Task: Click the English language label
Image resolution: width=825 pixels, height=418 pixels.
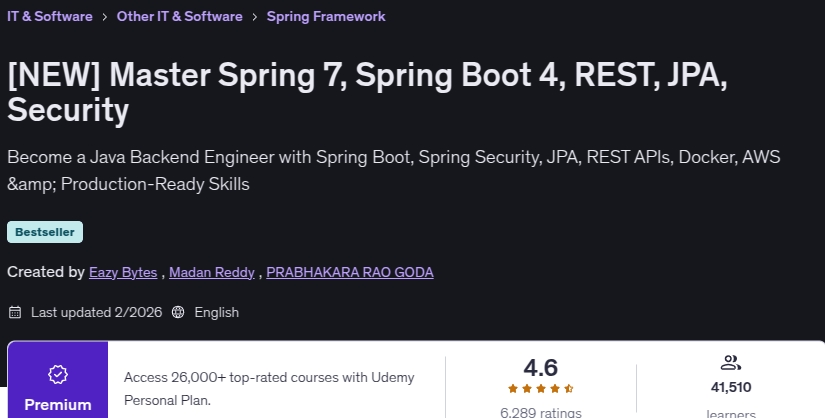Action: [216, 312]
